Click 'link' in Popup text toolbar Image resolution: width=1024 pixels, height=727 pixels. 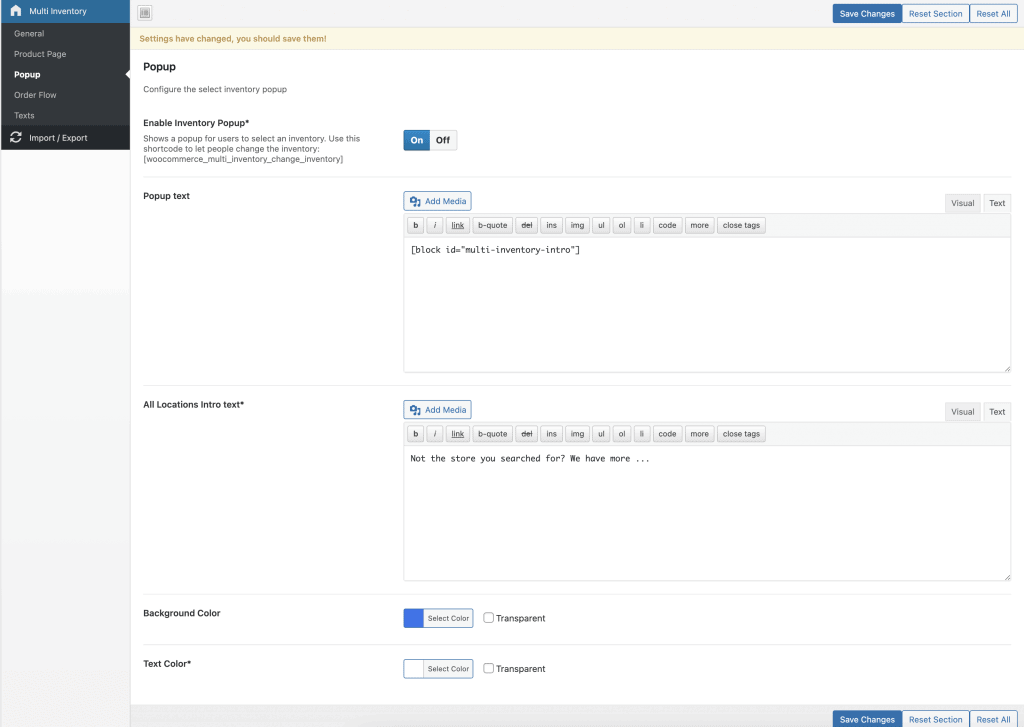pos(458,225)
